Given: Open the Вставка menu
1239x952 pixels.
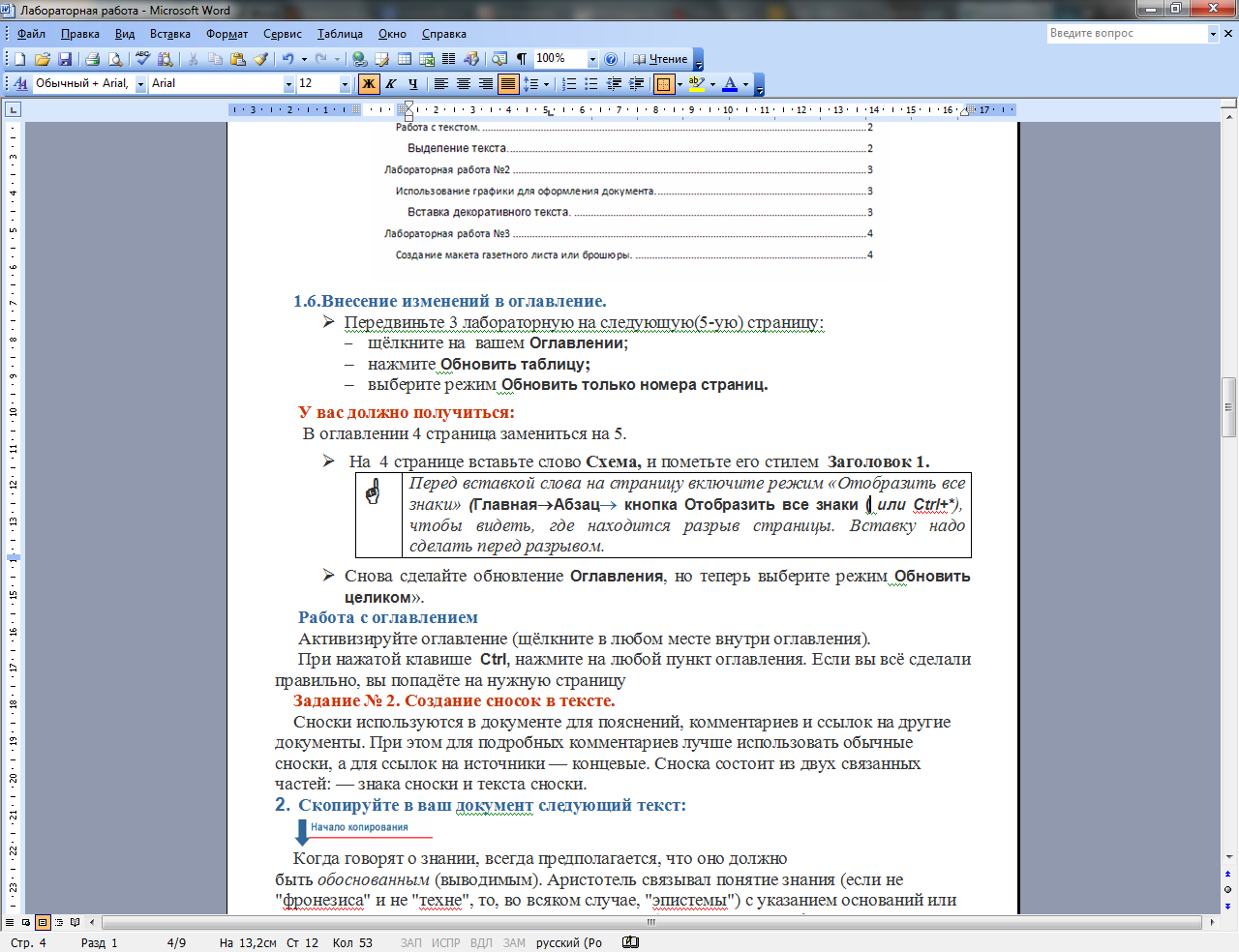Looking at the screenshot, I should 170,34.
